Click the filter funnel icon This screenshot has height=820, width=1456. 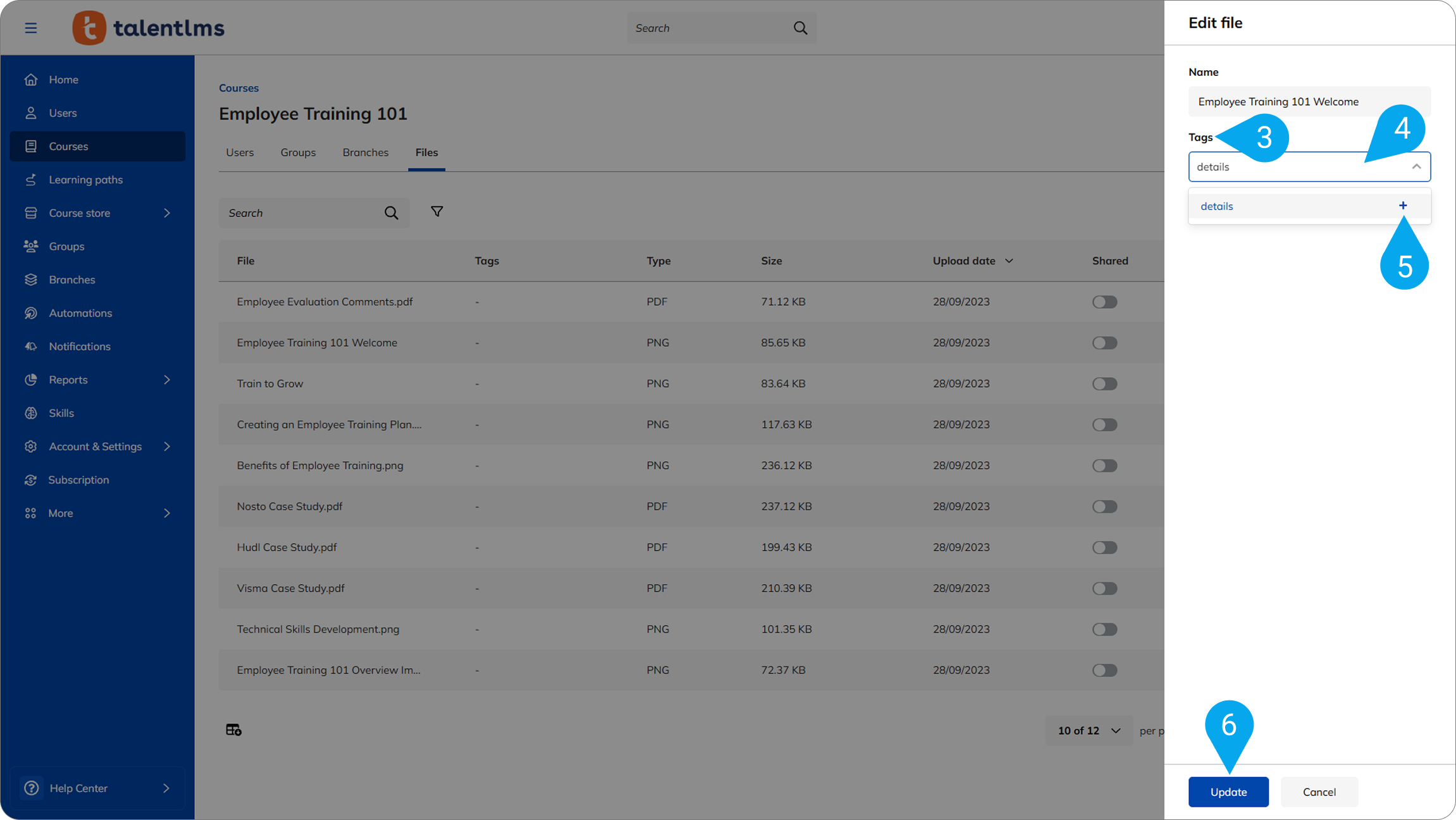[436, 212]
